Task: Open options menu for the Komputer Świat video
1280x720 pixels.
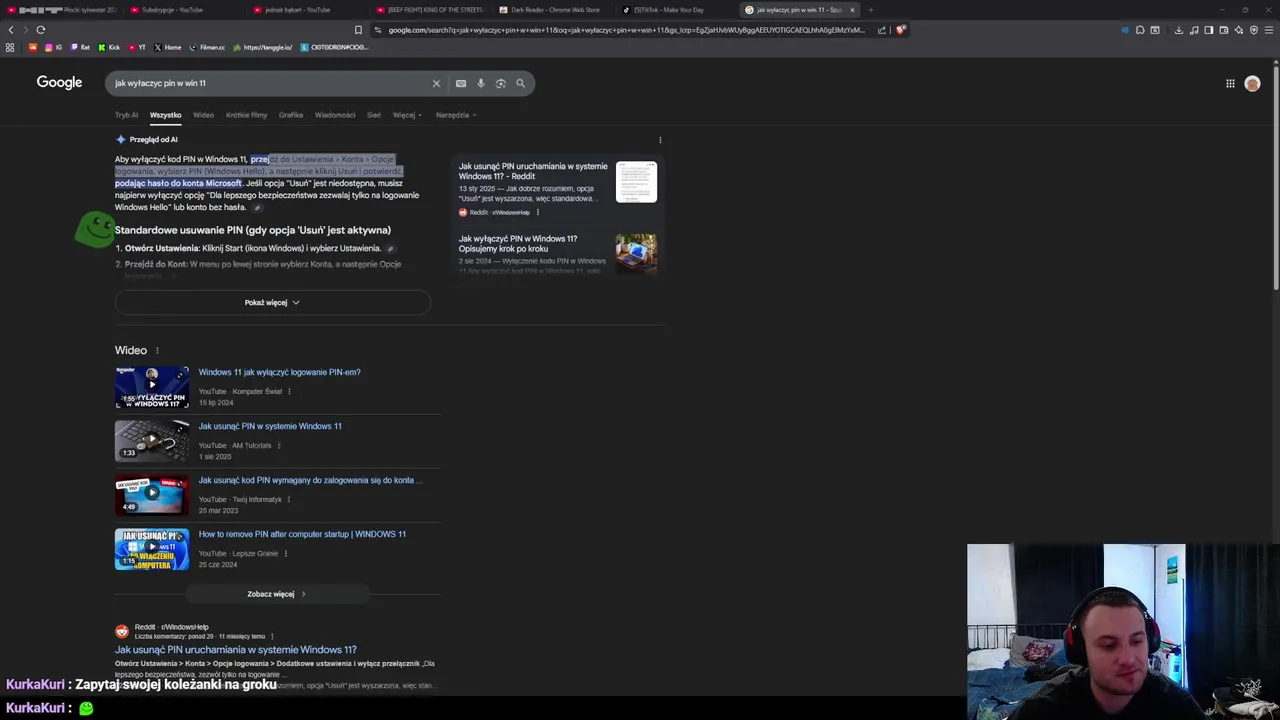Action: (x=289, y=392)
